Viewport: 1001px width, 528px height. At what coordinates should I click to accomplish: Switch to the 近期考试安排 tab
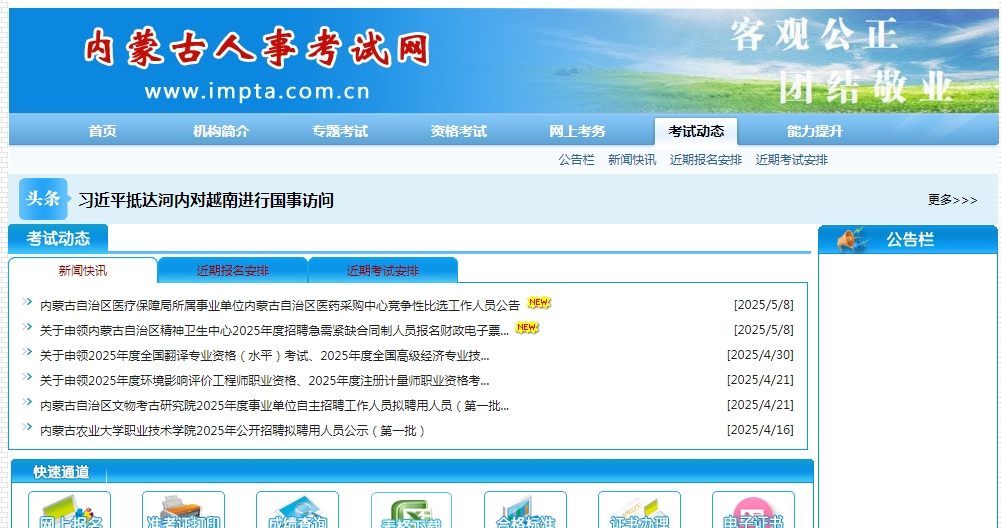(x=382, y=271)
